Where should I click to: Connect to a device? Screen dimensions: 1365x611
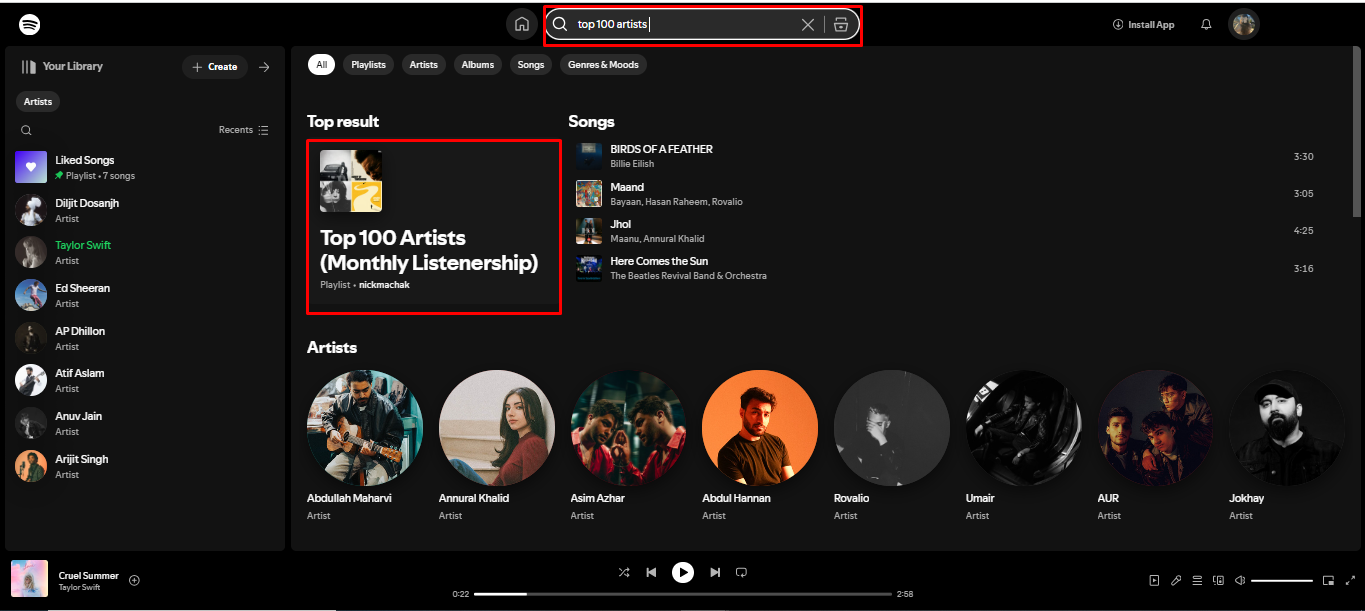1218,580
